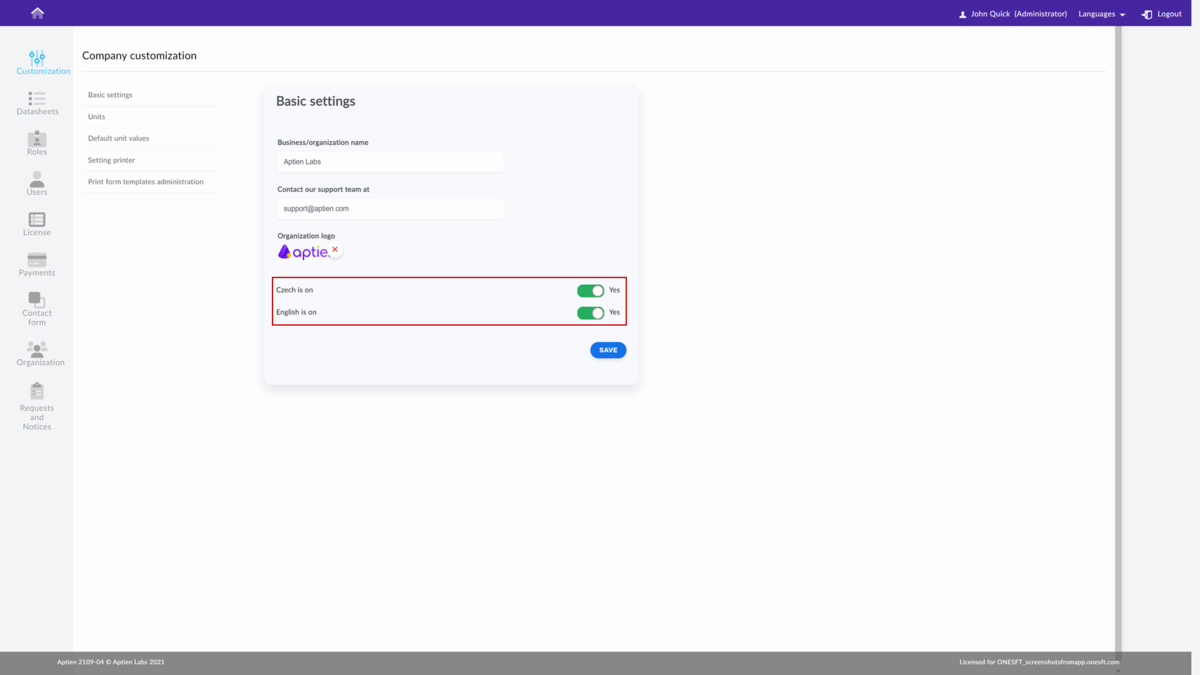Click the Business/organization name field

coord(390,162)
